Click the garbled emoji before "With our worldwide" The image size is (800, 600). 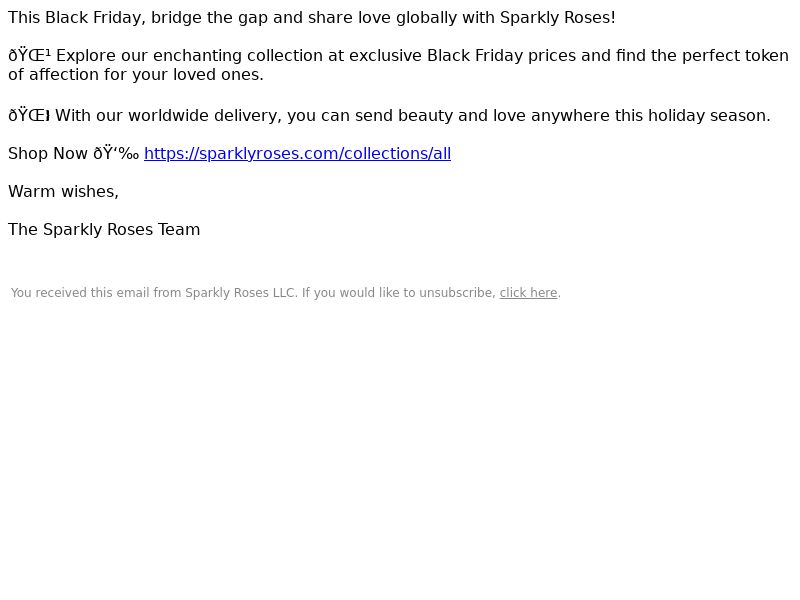[x=29, y=115]
